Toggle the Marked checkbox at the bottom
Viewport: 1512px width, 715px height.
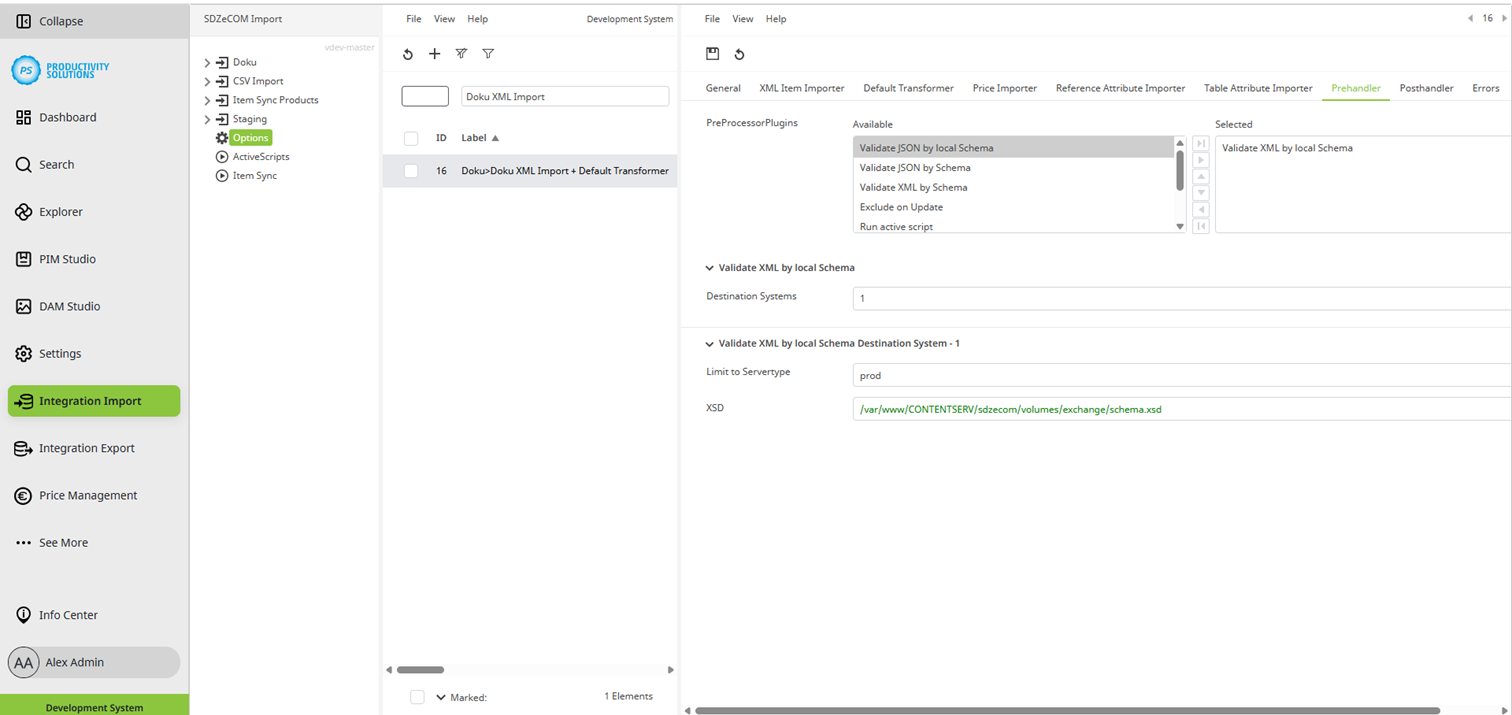(x=416, y=697)
